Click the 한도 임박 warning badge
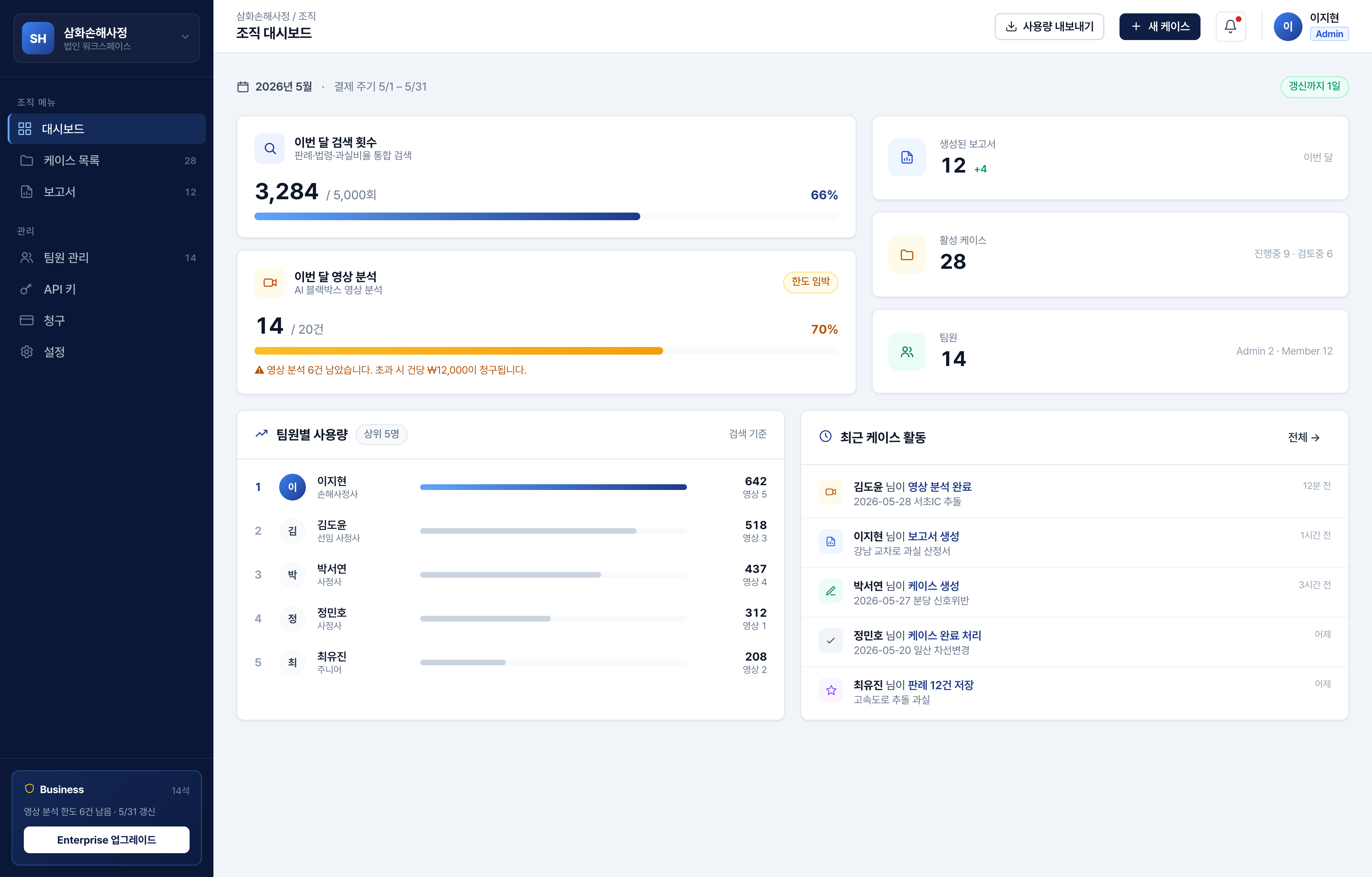The height and width of the screenshot is (877, 1372). click(x=810, y=282)
